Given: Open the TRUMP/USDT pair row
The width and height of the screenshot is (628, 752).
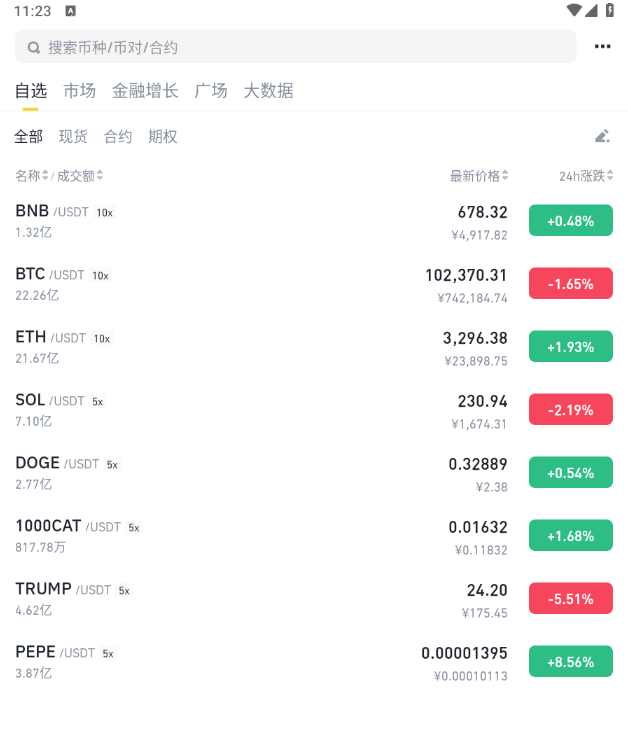Looking at the screenshot, I should pyautogui.click(x=314, y=599).
